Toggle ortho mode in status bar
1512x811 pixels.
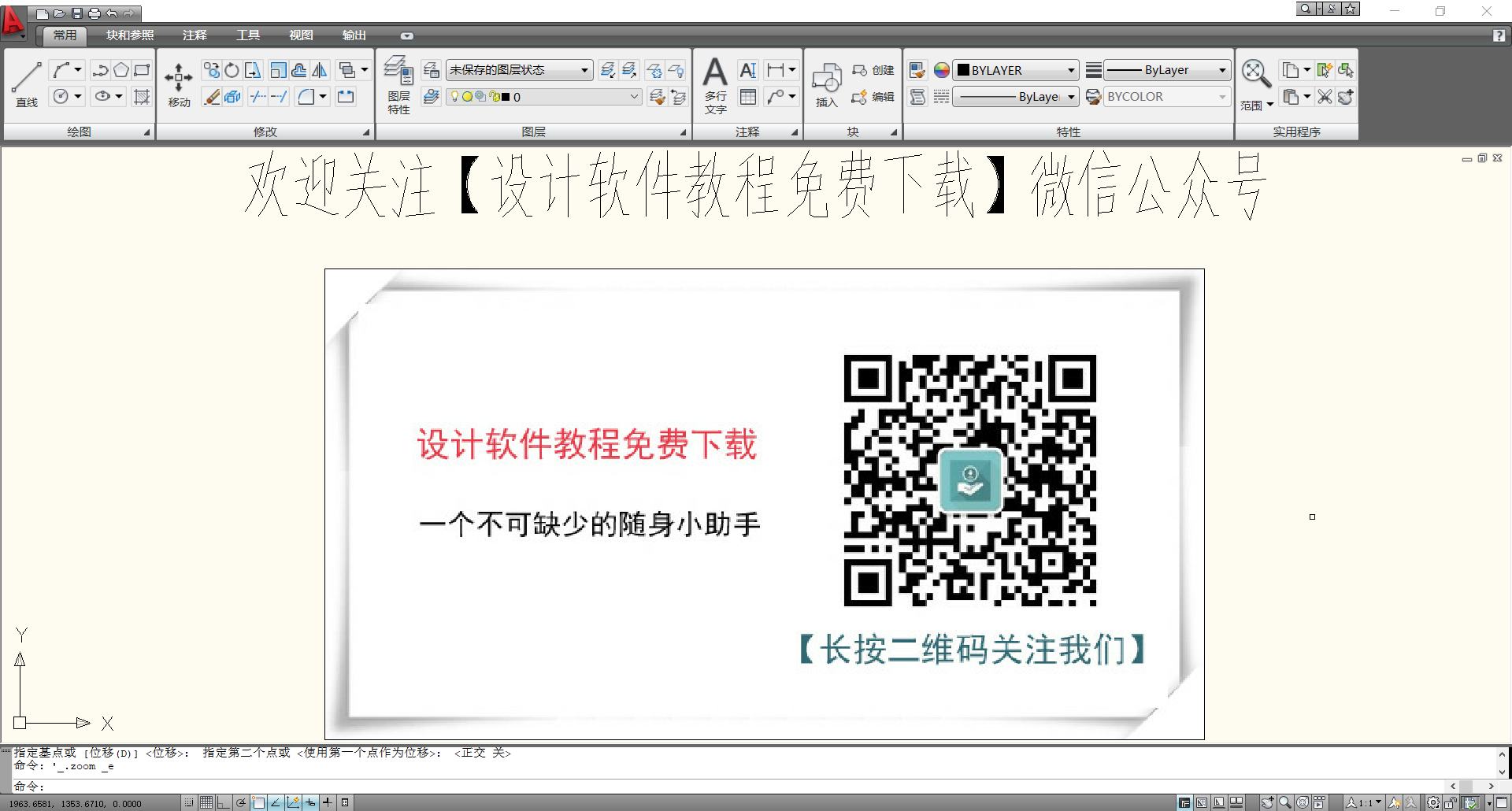pos(224,802)
